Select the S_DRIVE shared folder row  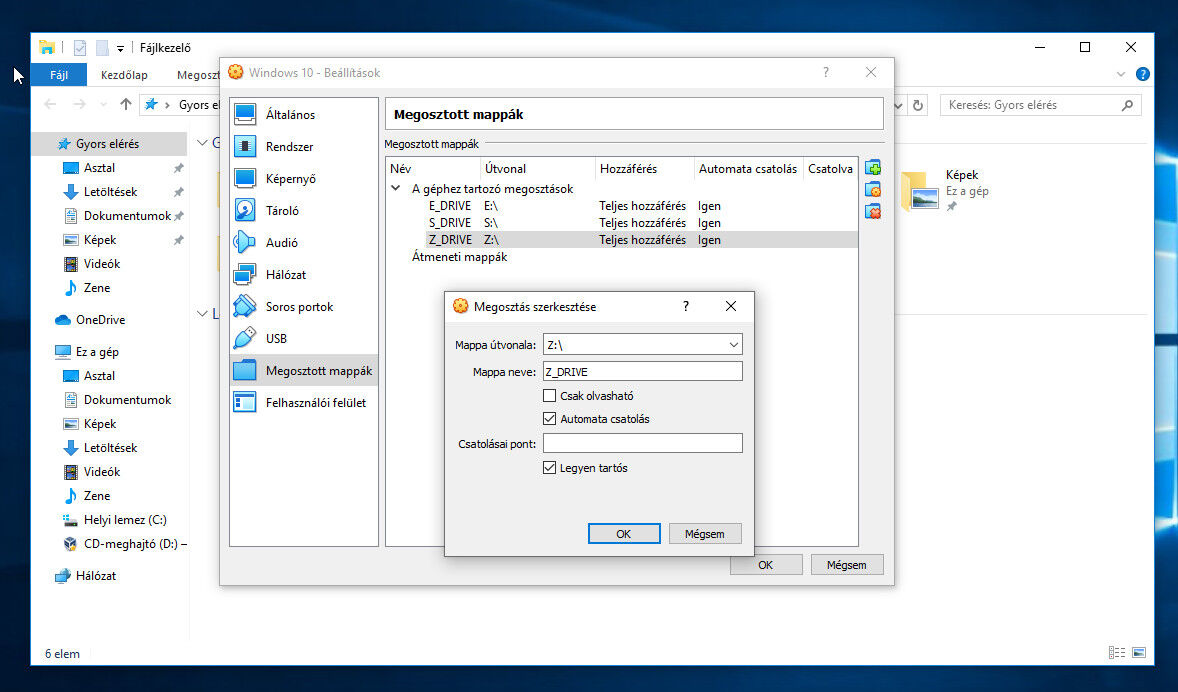click(x=622, y=222)
